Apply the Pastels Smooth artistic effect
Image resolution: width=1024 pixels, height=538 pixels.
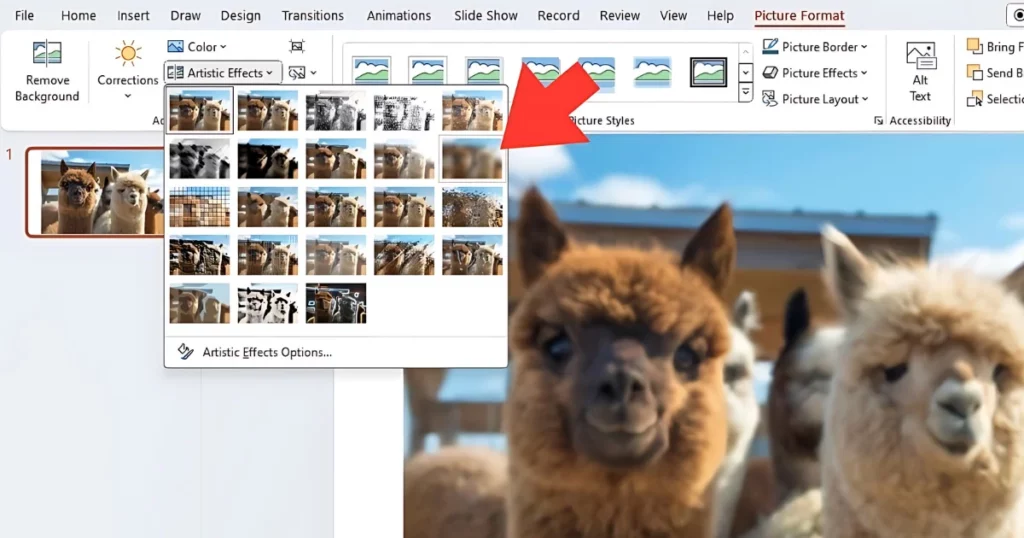pos(404,255)
